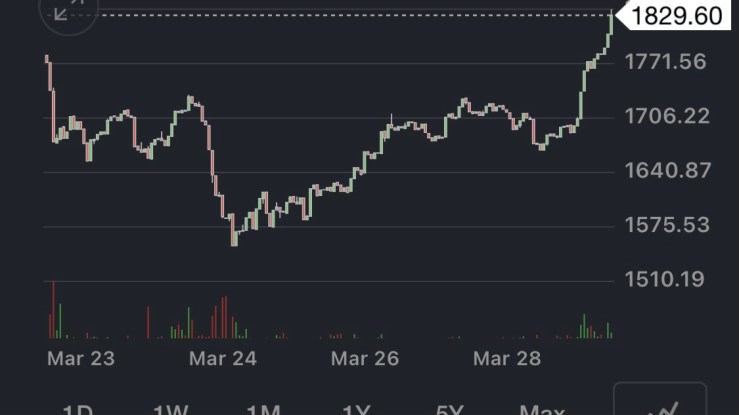Tap the 1510.19 price axis label

coord(665,278)
